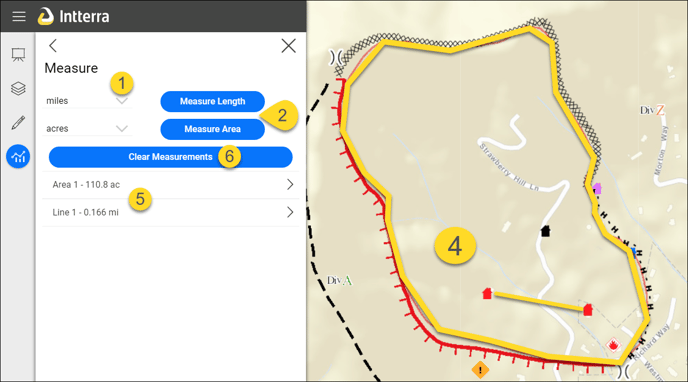Start Measure Area tool
Image resolution: width=688 pixels, height=382 pixels.
tap(212, 129)
